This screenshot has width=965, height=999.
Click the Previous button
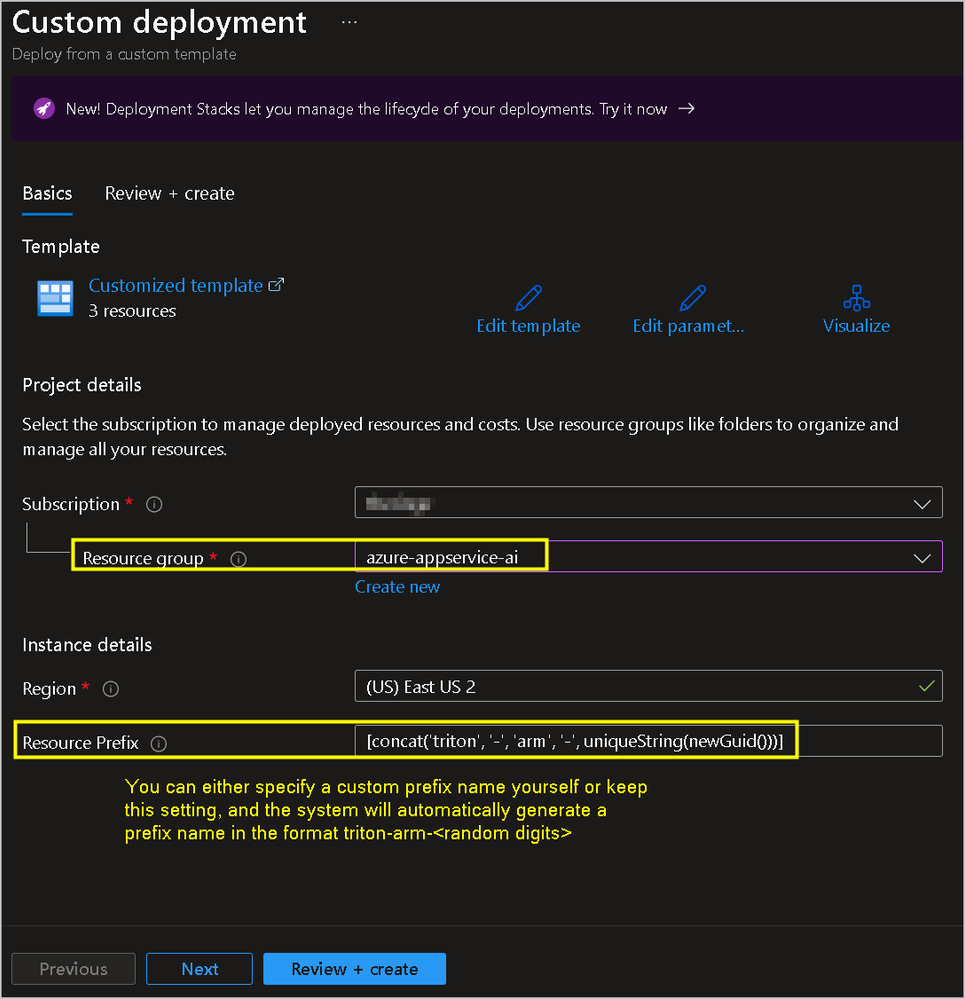click(x=73, y=969)
